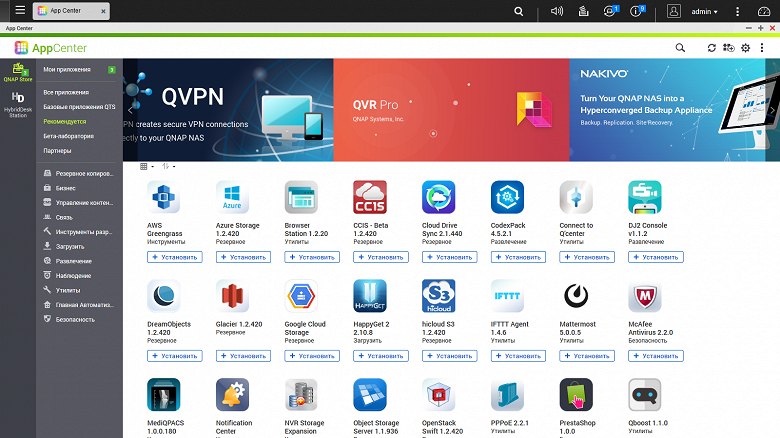Install Azure Storage 1.2.420
Image resolution: width=780 pixels, height=438 pixels.
[x=243, y=257]
